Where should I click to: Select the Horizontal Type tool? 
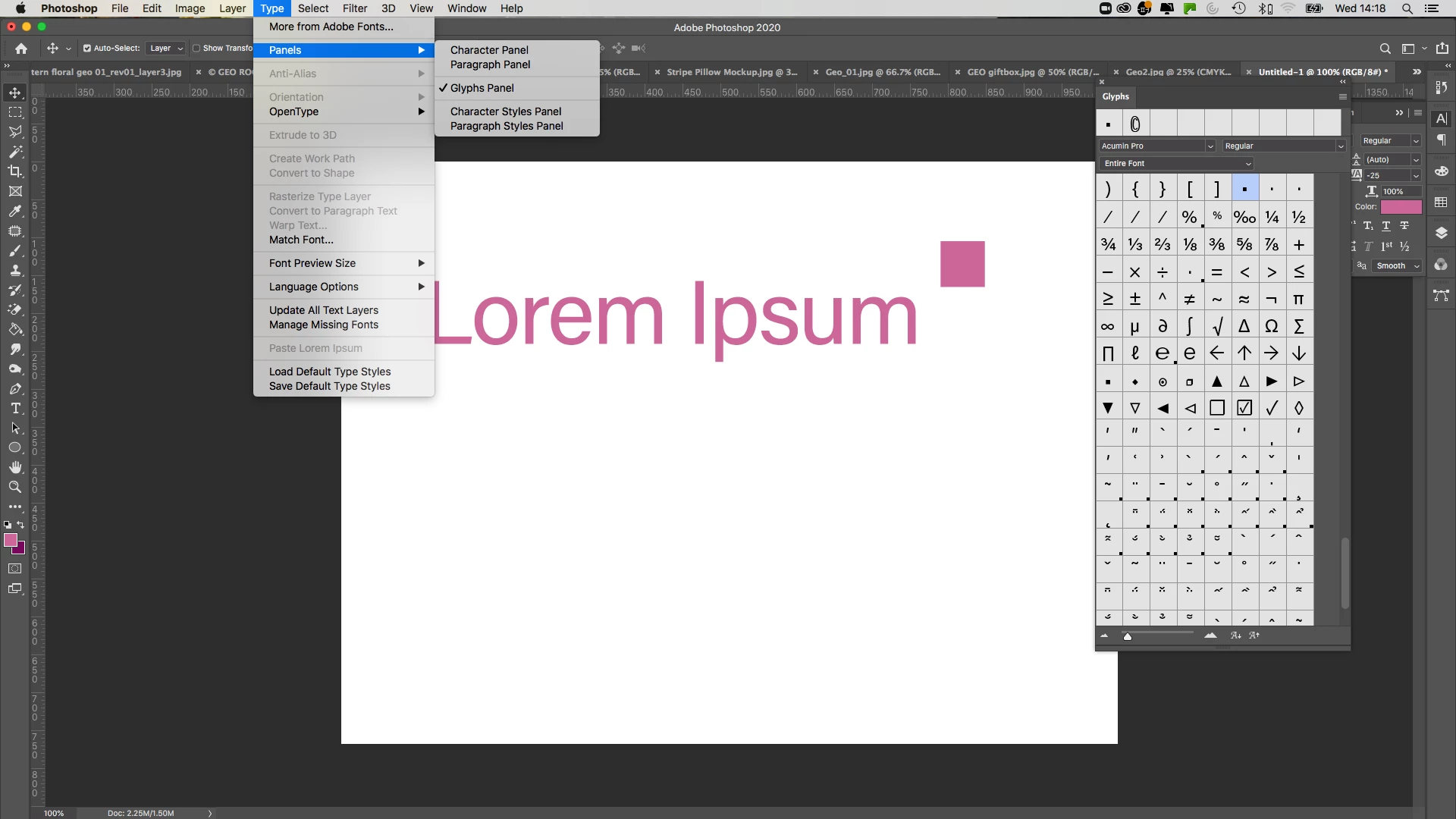tap(14, 408)
